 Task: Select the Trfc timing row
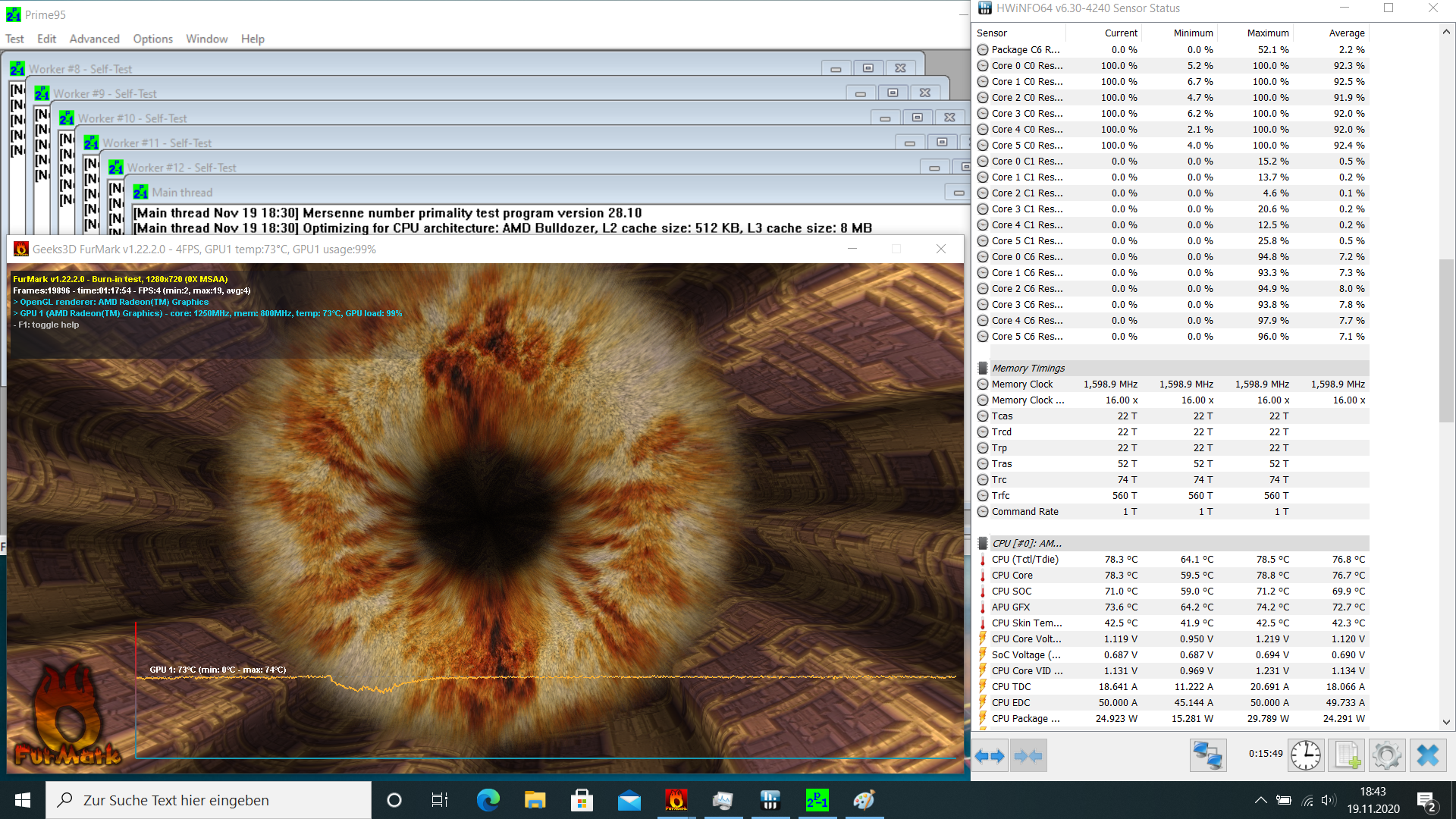click(x=1172, y=495)
